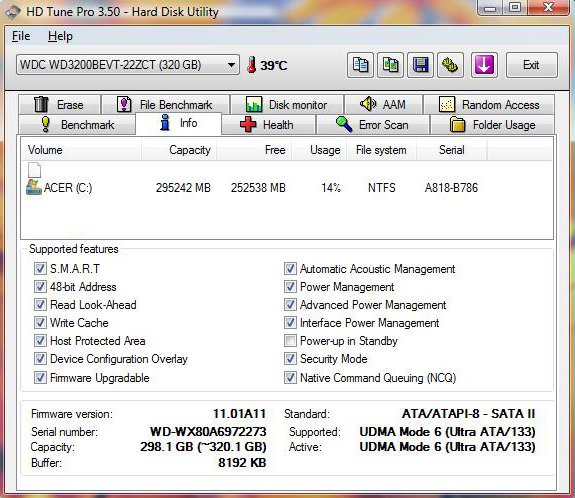Toggle the S.M.A.R.T checkbox

(40, 268)
